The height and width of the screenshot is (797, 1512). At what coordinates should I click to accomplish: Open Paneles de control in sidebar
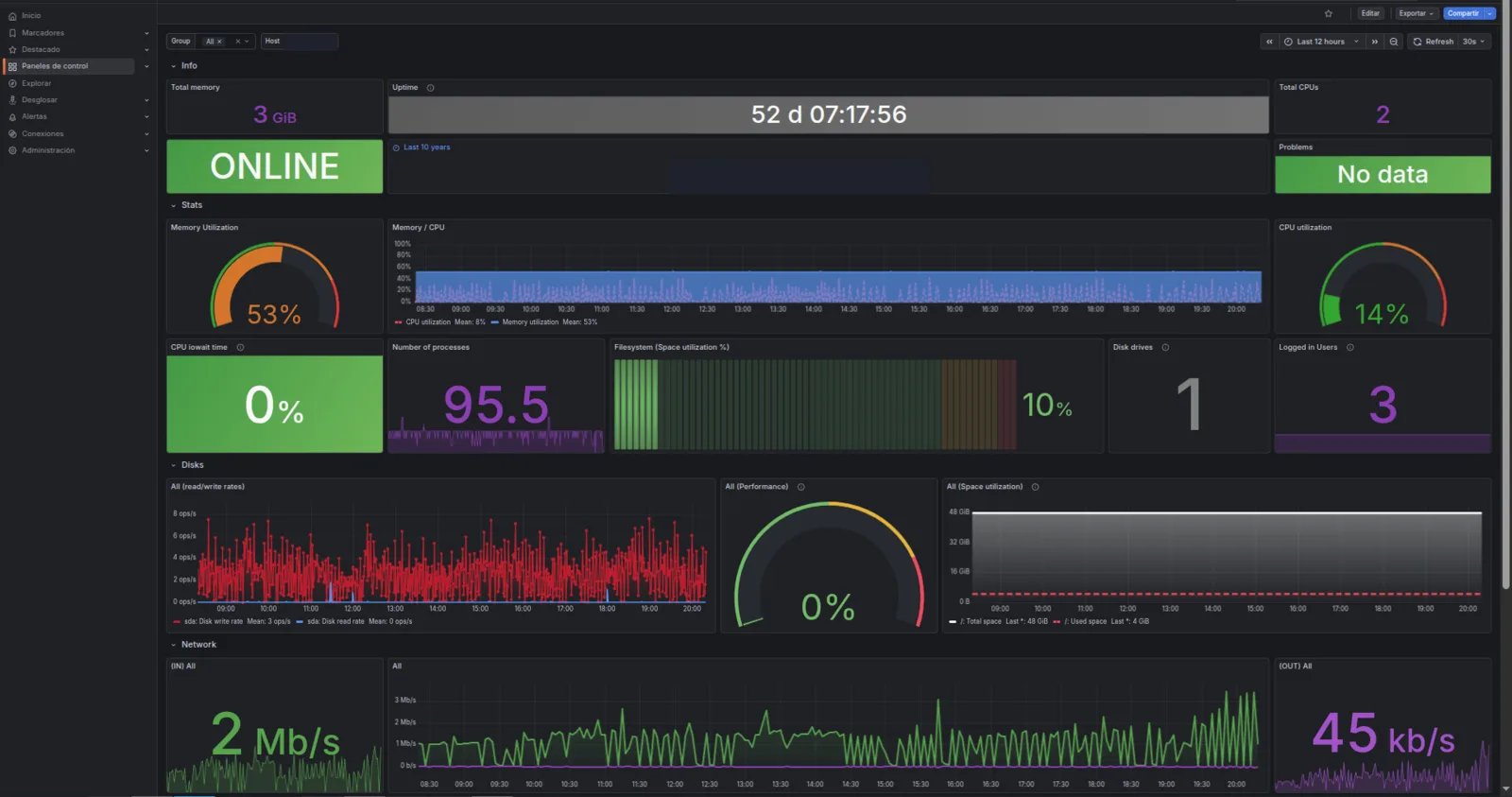pos(69,66)
